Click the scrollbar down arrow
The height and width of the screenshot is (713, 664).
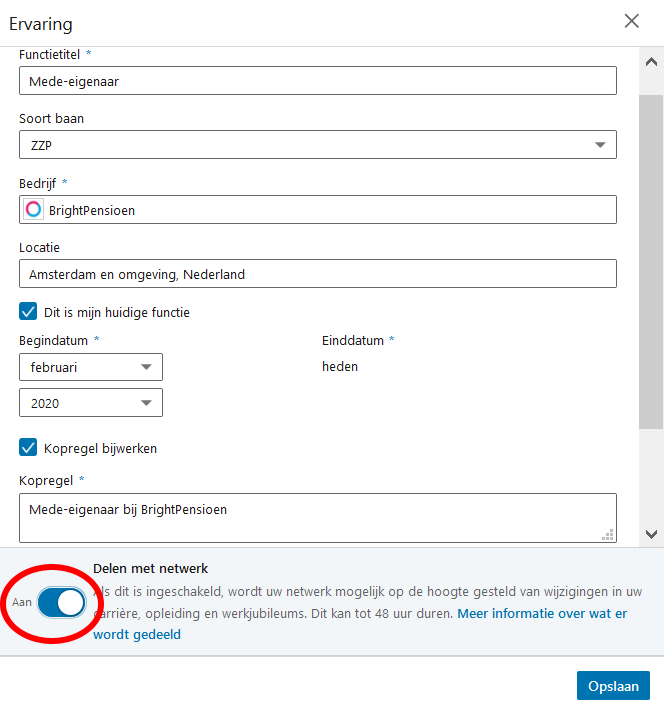651,534
